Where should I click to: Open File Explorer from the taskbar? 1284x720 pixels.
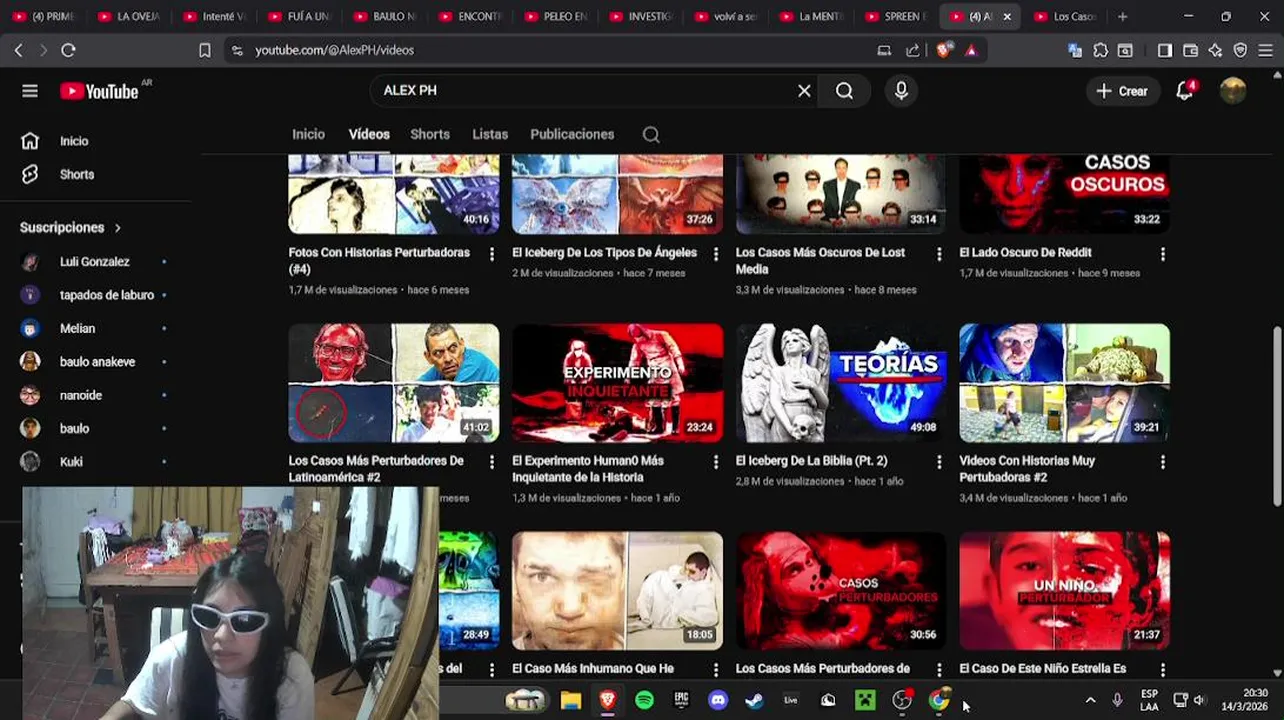pyautogui.click(x=570, y=700)
